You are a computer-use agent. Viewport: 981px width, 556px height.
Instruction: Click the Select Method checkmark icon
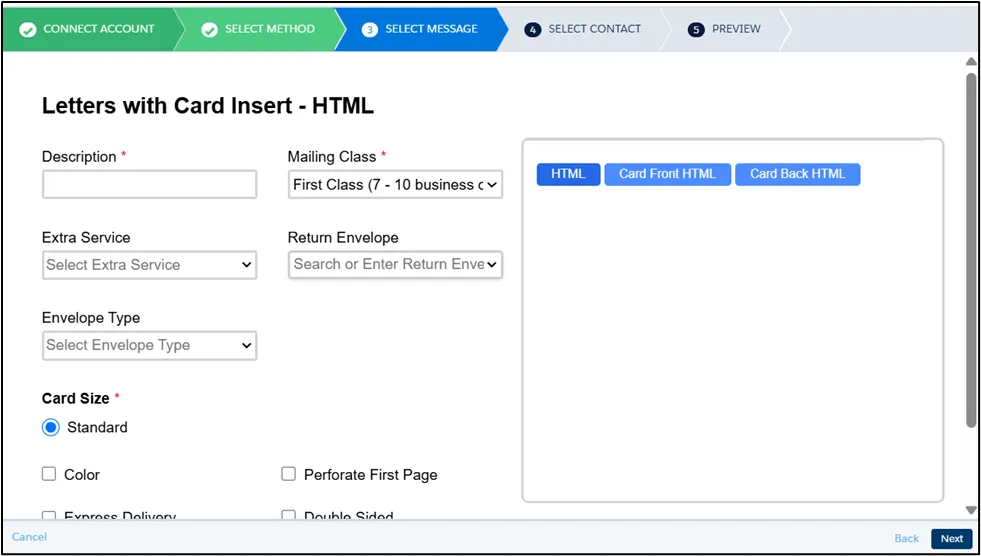click(210, 30)
